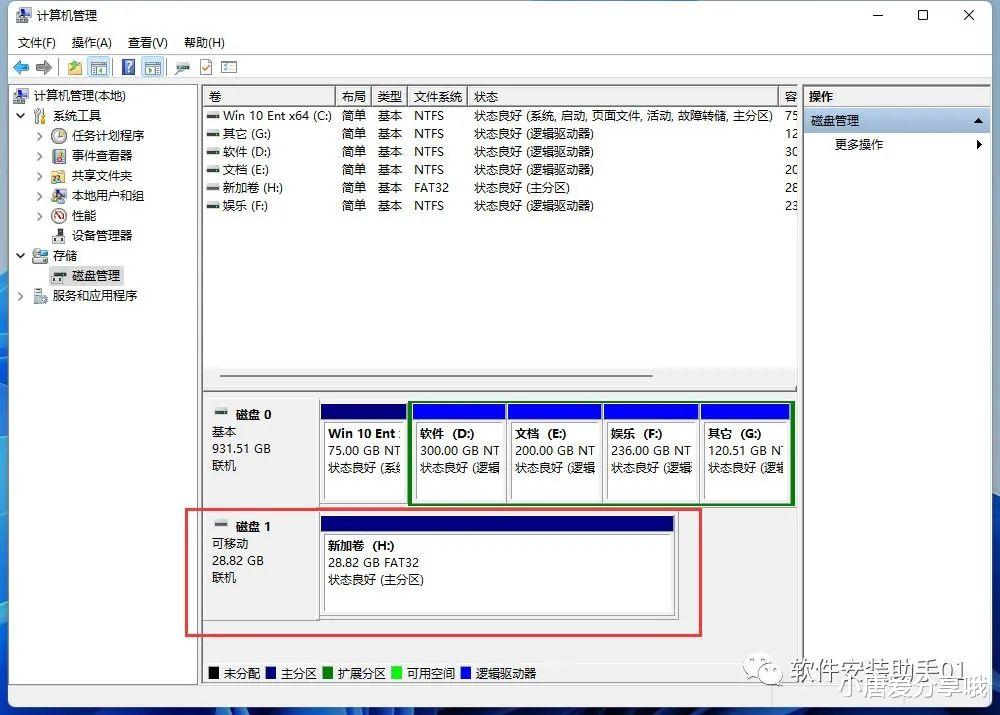
Task: Click the volume icon beside 新加卷 (H:)
Action: pos(213,188)
